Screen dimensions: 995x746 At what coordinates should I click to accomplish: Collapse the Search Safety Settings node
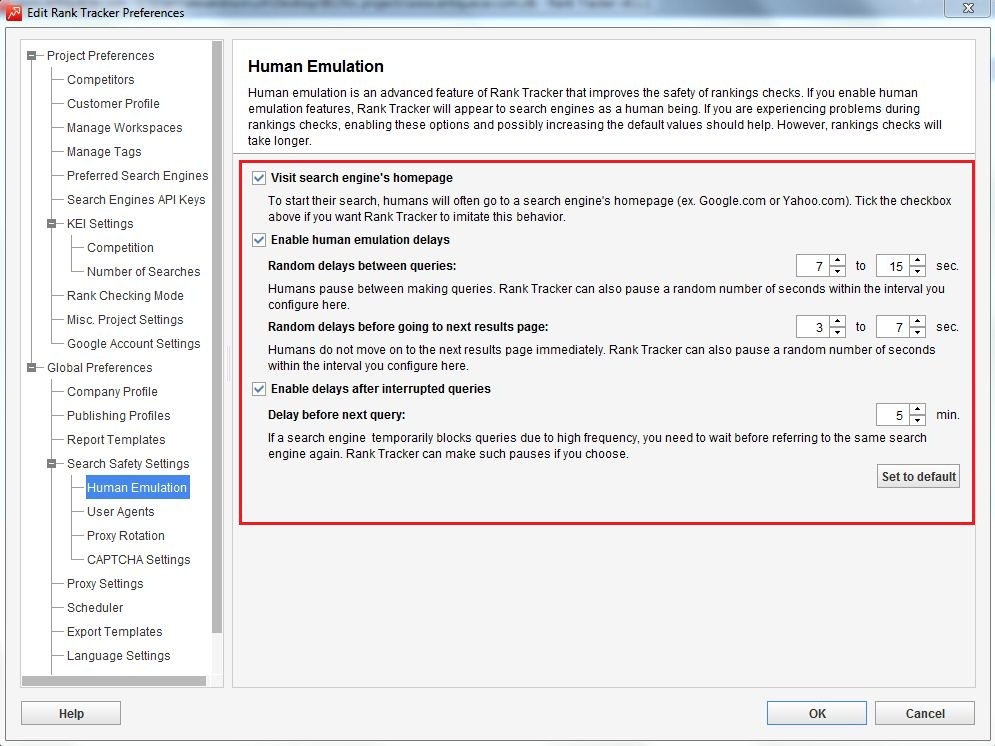(52, 464)
